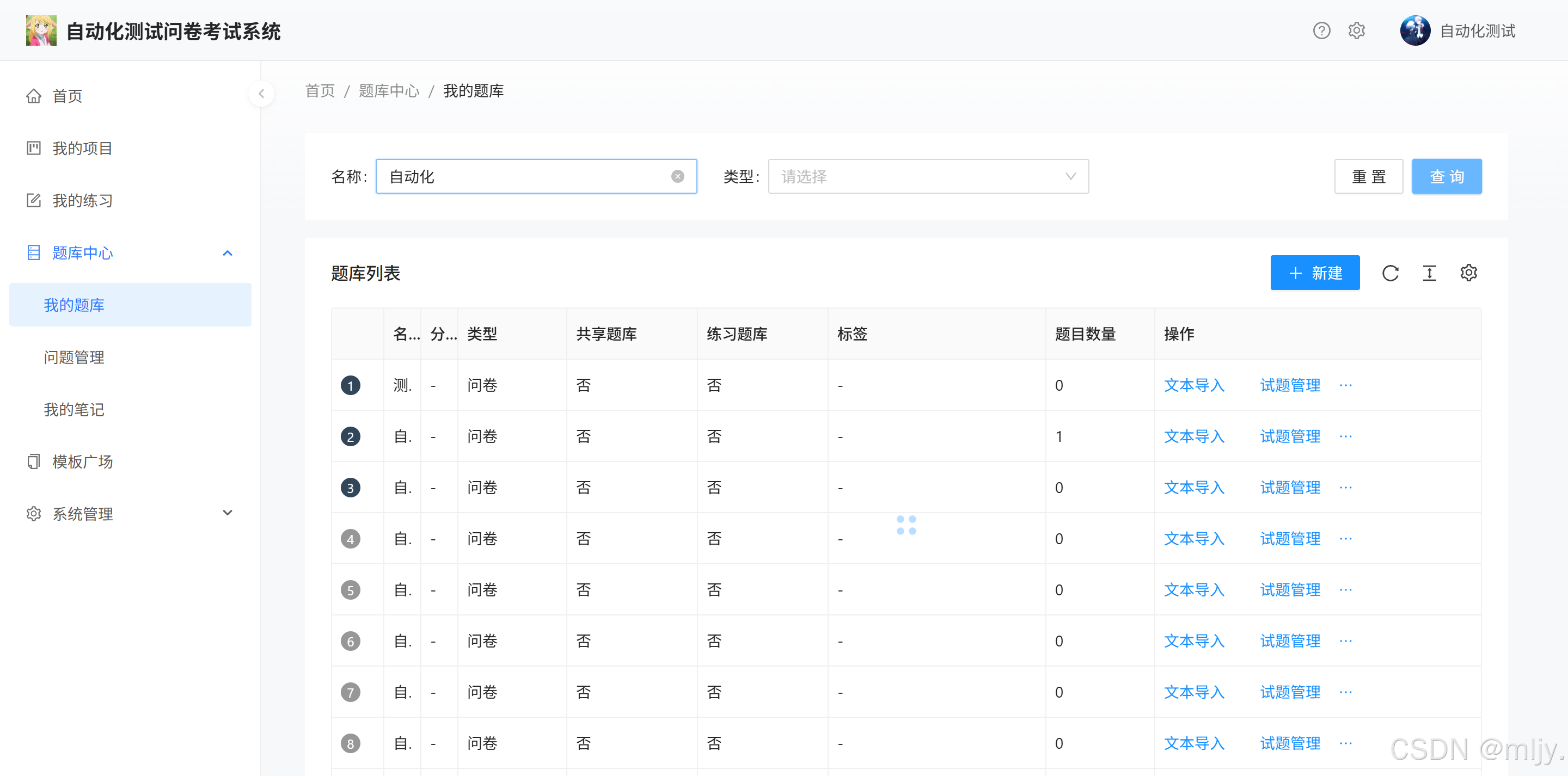This screenshot has width=1568, height=776.
Task: Collapse the sidebar with arrow button
Action: tap(261, 94)
